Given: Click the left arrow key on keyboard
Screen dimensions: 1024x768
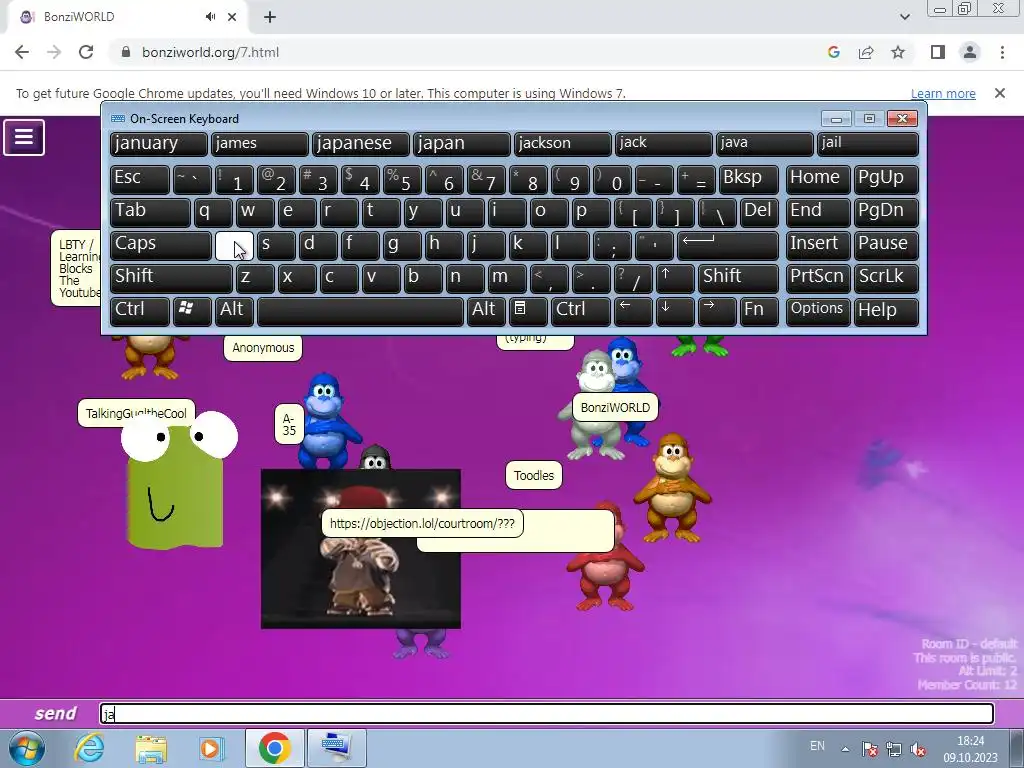Looking at the screenshot, I should pyautogui.click(x=633, y=310).
